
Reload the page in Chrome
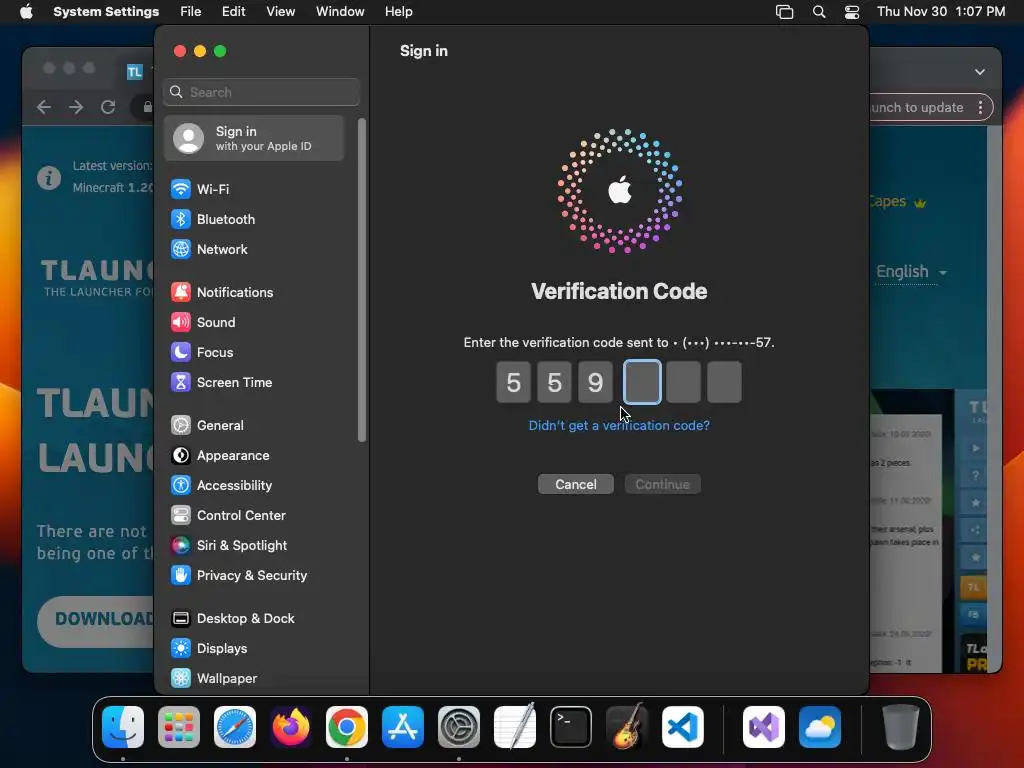coord(108,107)
